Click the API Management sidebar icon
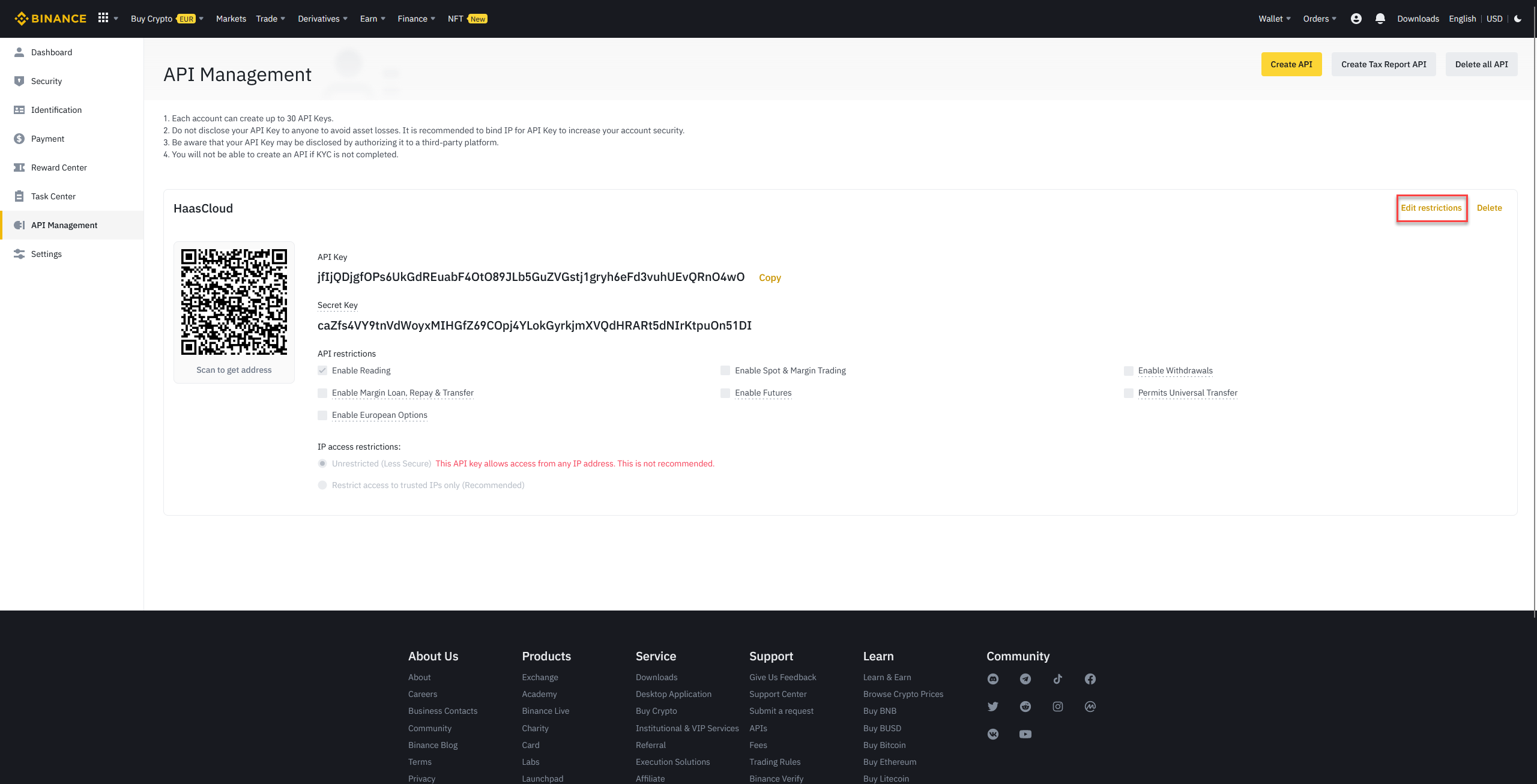Image resolution: width=1537 pixels, height=784 pixels. pyautogui.click(x=19, y=225)
